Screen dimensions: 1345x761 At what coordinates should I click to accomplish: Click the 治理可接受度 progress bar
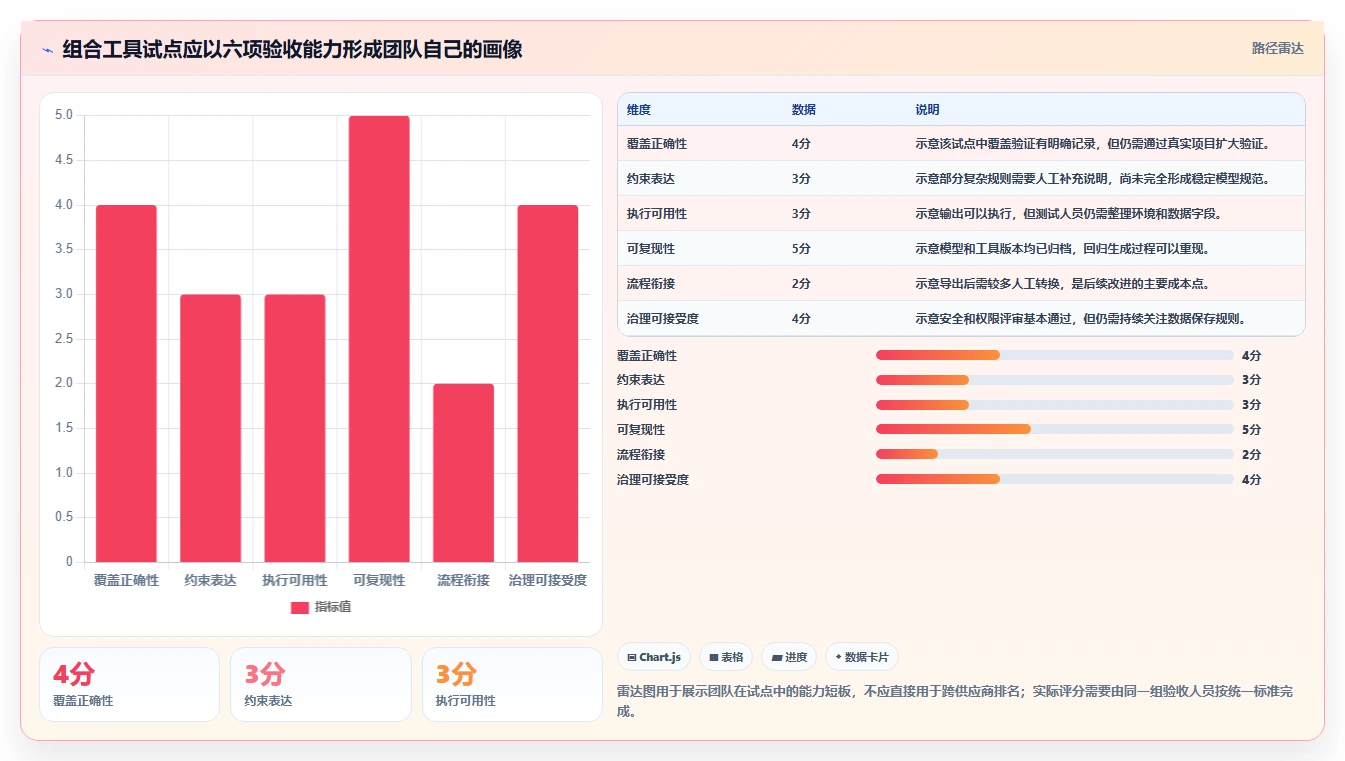[1055, 479]
